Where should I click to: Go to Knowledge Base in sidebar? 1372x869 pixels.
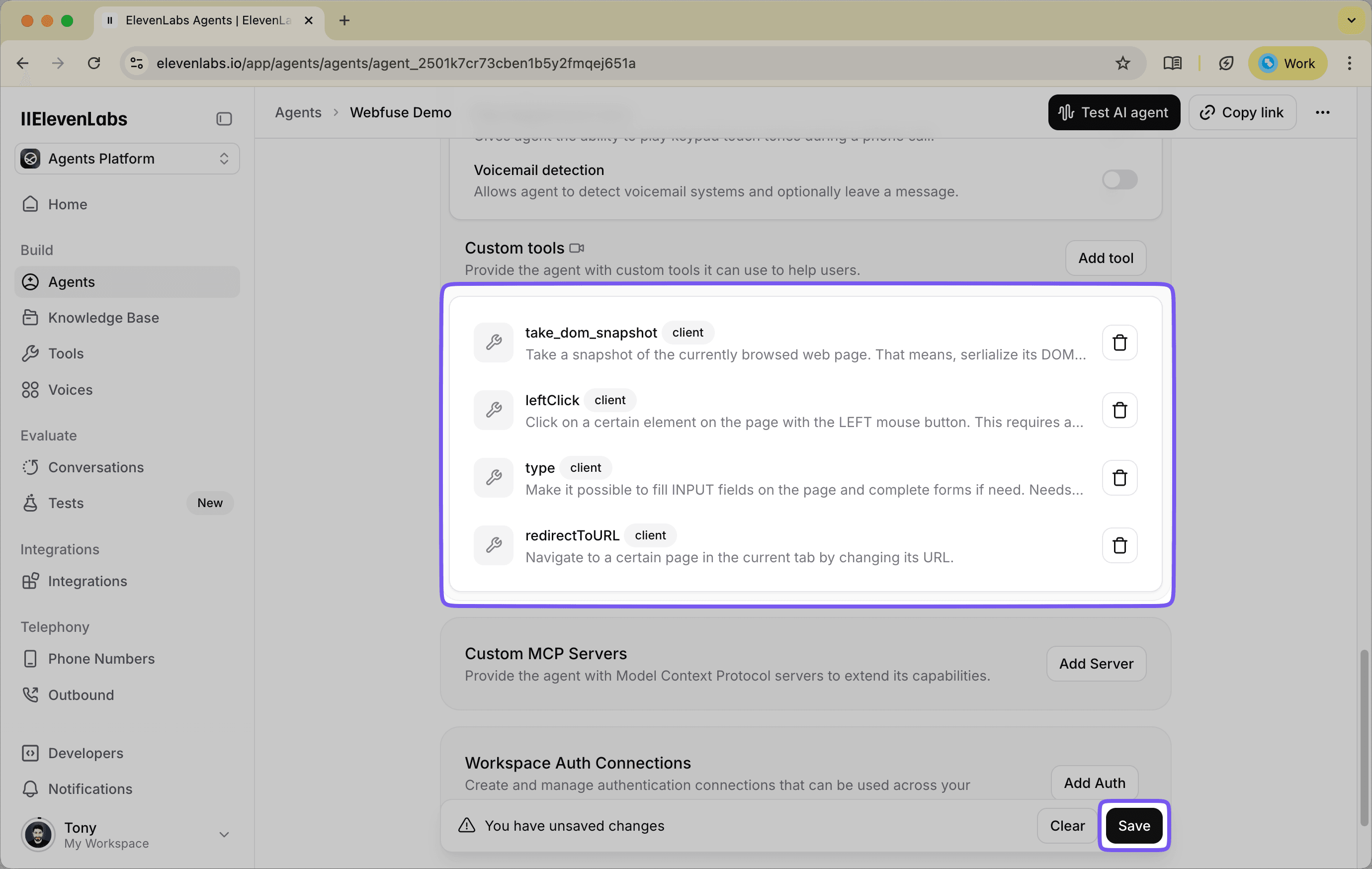click(103, 317)
